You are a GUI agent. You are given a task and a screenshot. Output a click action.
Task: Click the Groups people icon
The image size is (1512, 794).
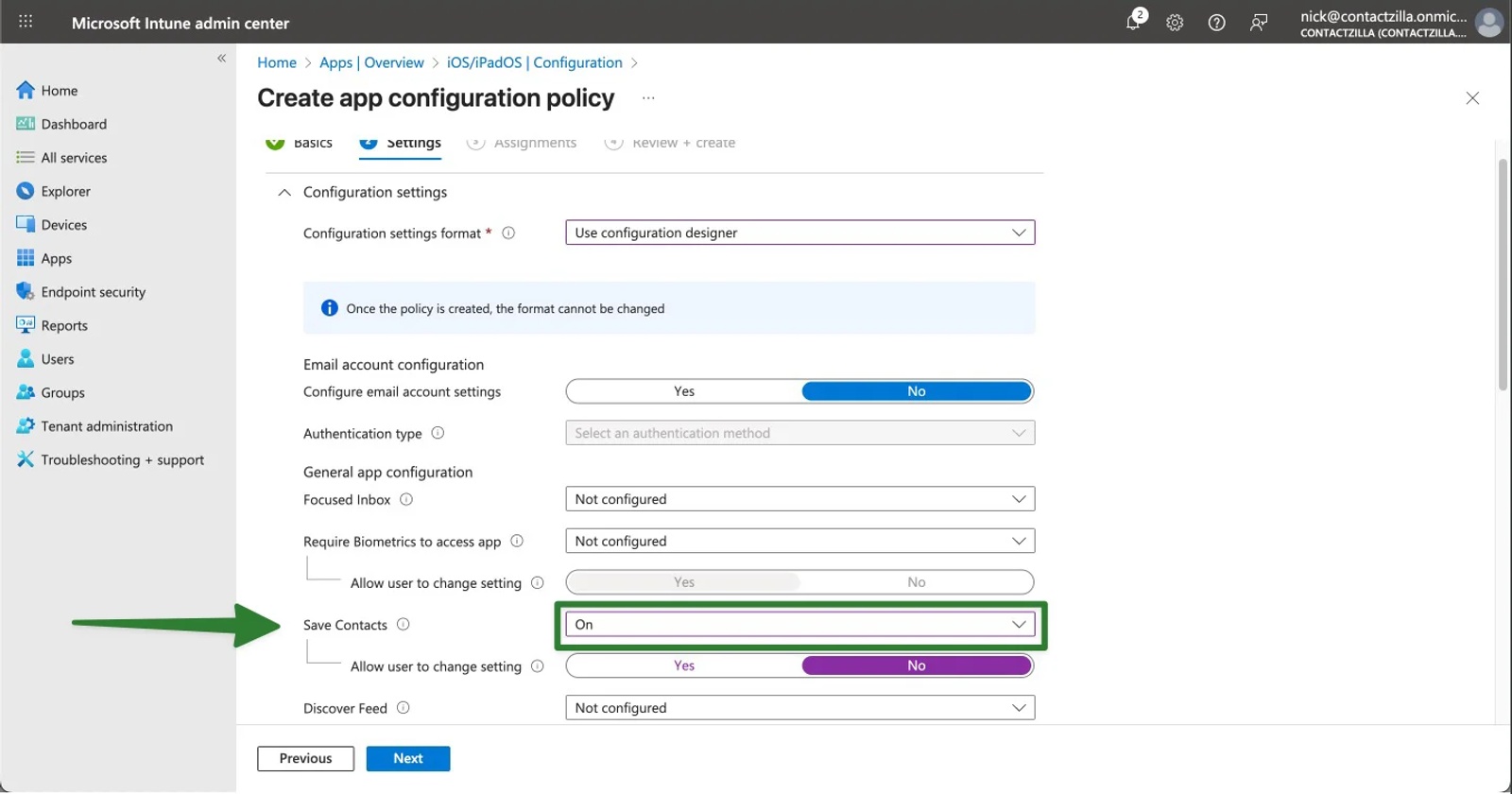(x=26, y=392)
